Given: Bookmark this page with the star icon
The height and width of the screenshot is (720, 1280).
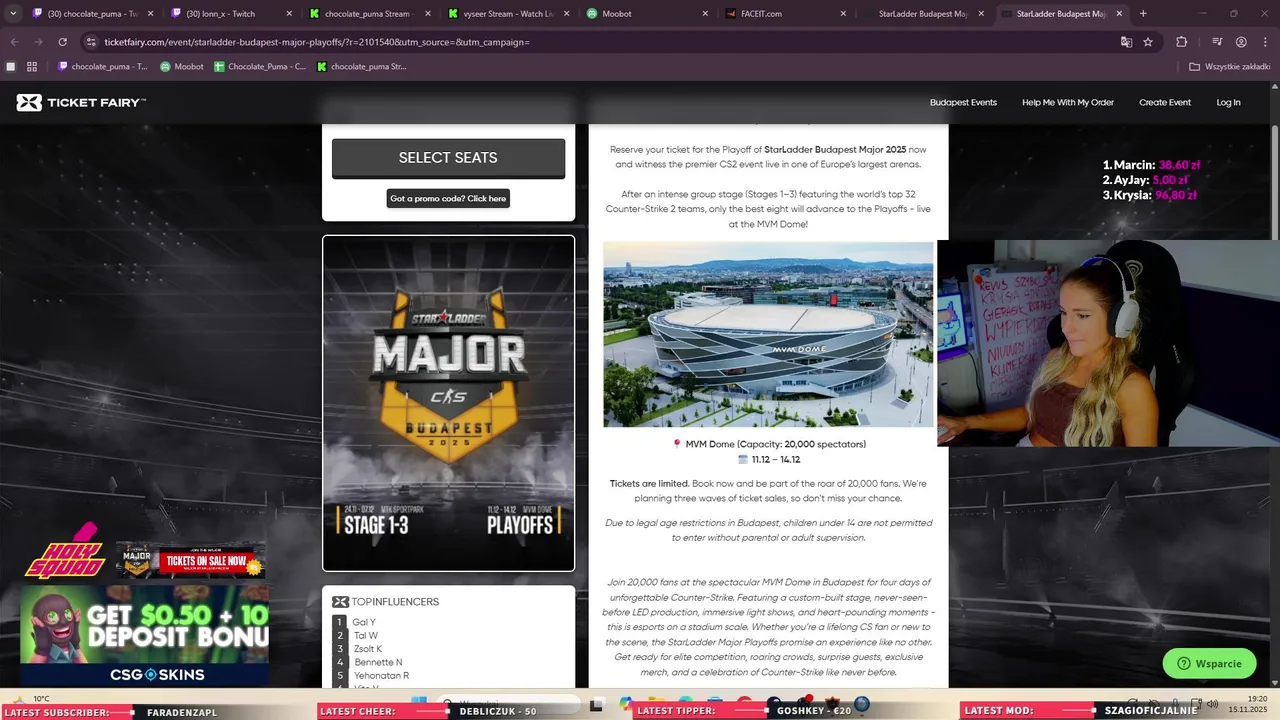Looking at the screenshot, I should point(1148,42).
